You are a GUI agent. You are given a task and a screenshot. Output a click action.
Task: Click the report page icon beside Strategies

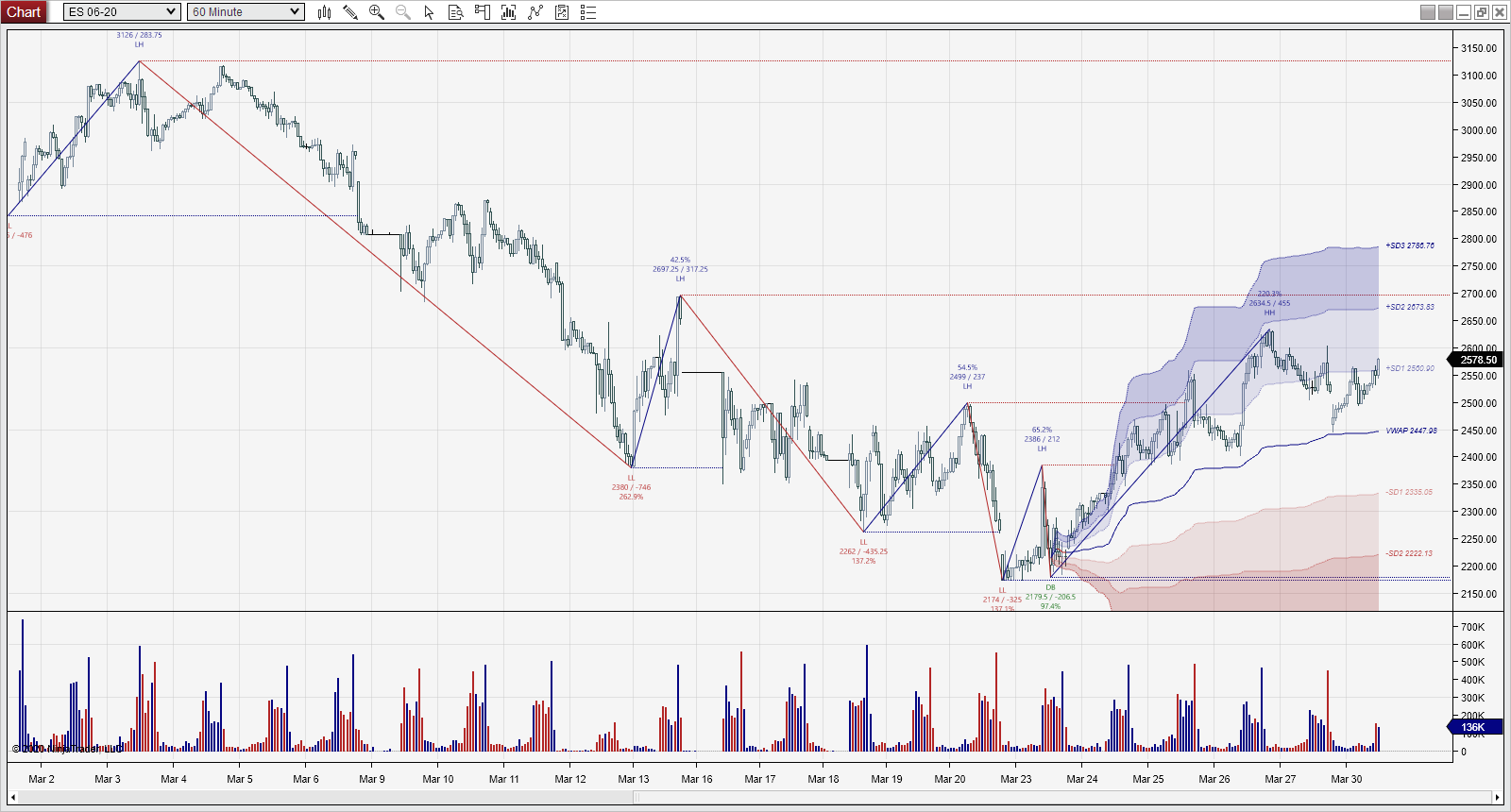[x=562, y=12]
